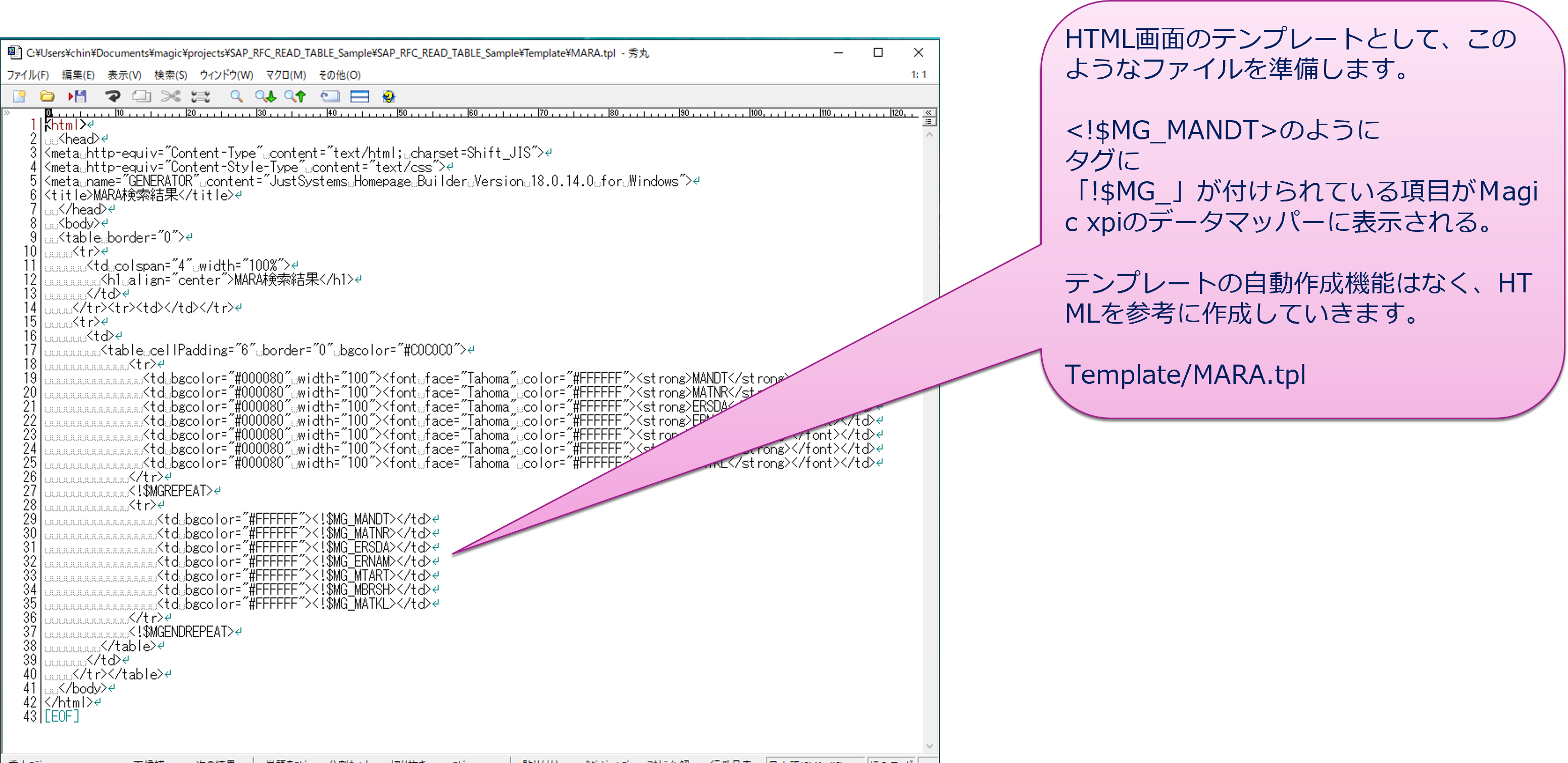Click the Find Next green down-arrow icon
1568x763 pixels.
coord(266,96)
